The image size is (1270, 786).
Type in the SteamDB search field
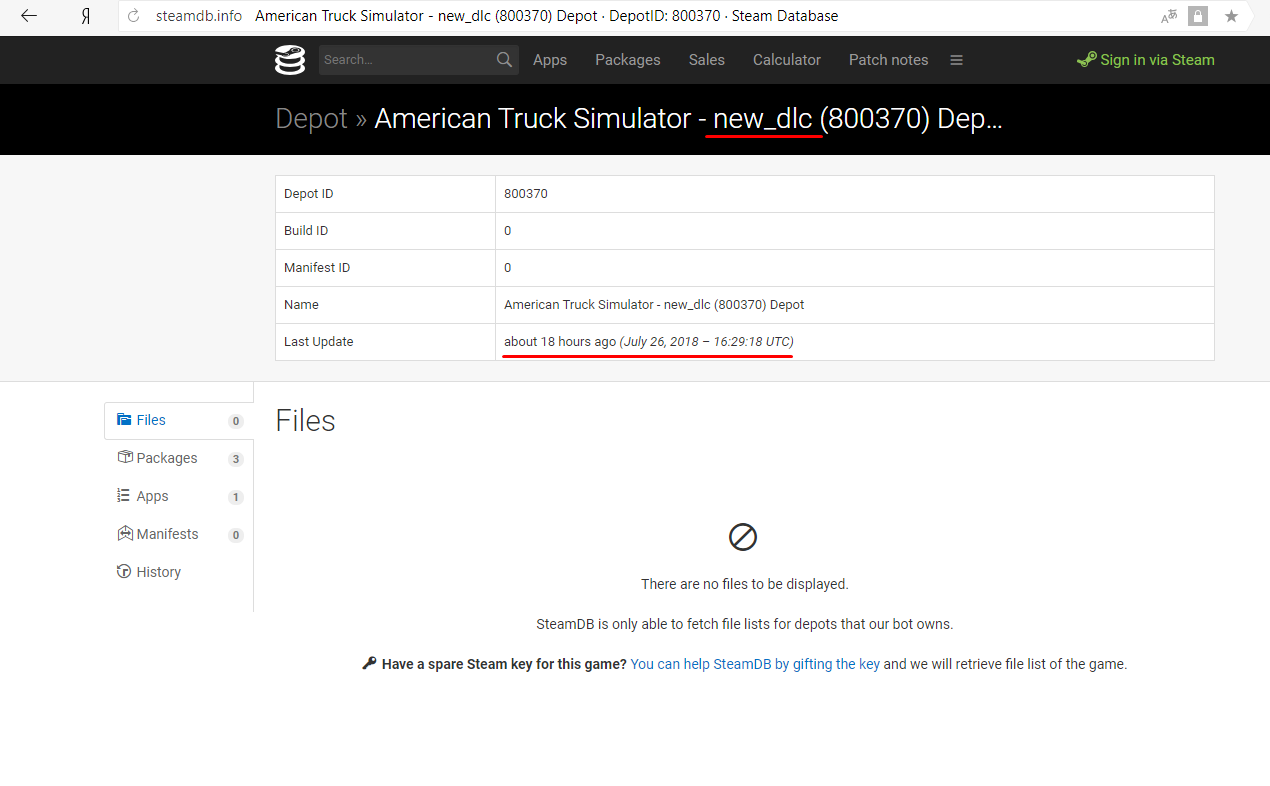[405, 60]
